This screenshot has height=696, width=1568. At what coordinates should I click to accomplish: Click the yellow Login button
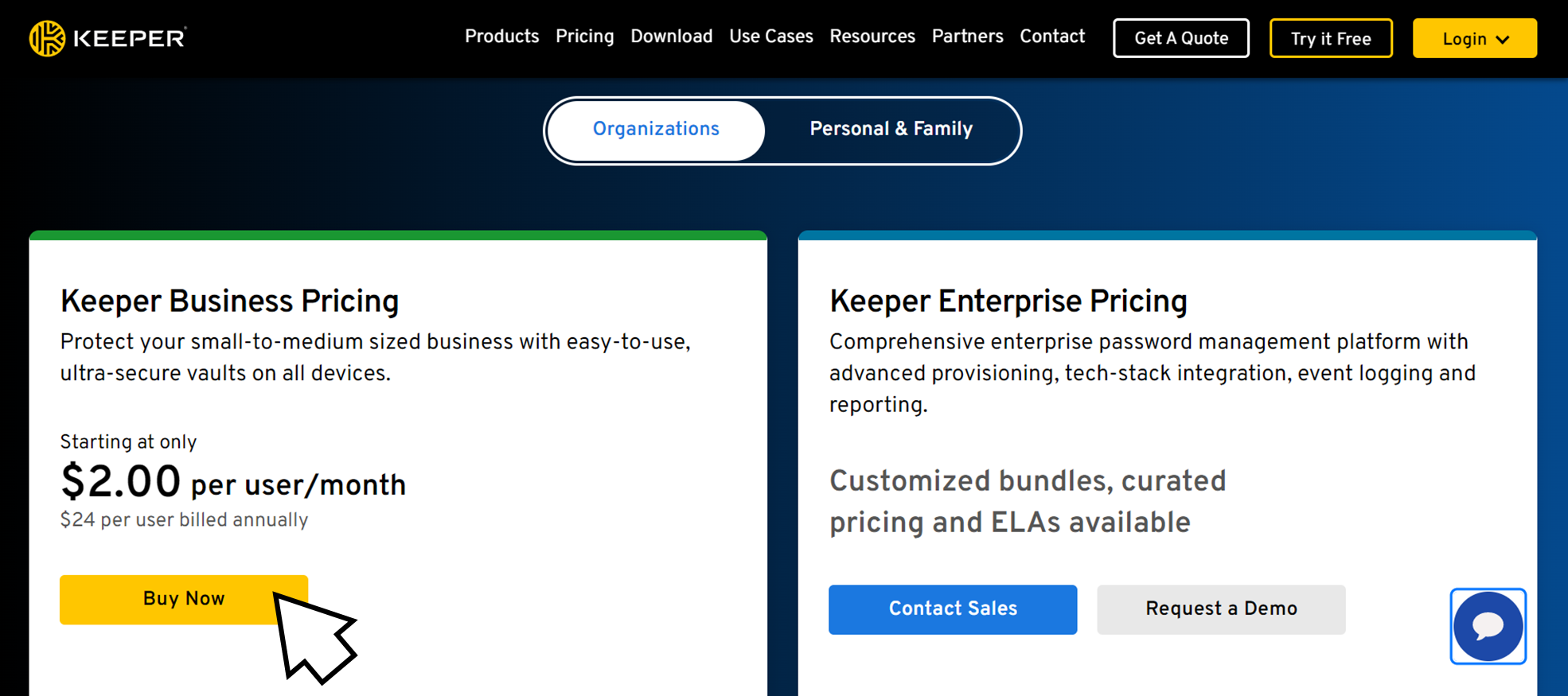pos(1475,38)
